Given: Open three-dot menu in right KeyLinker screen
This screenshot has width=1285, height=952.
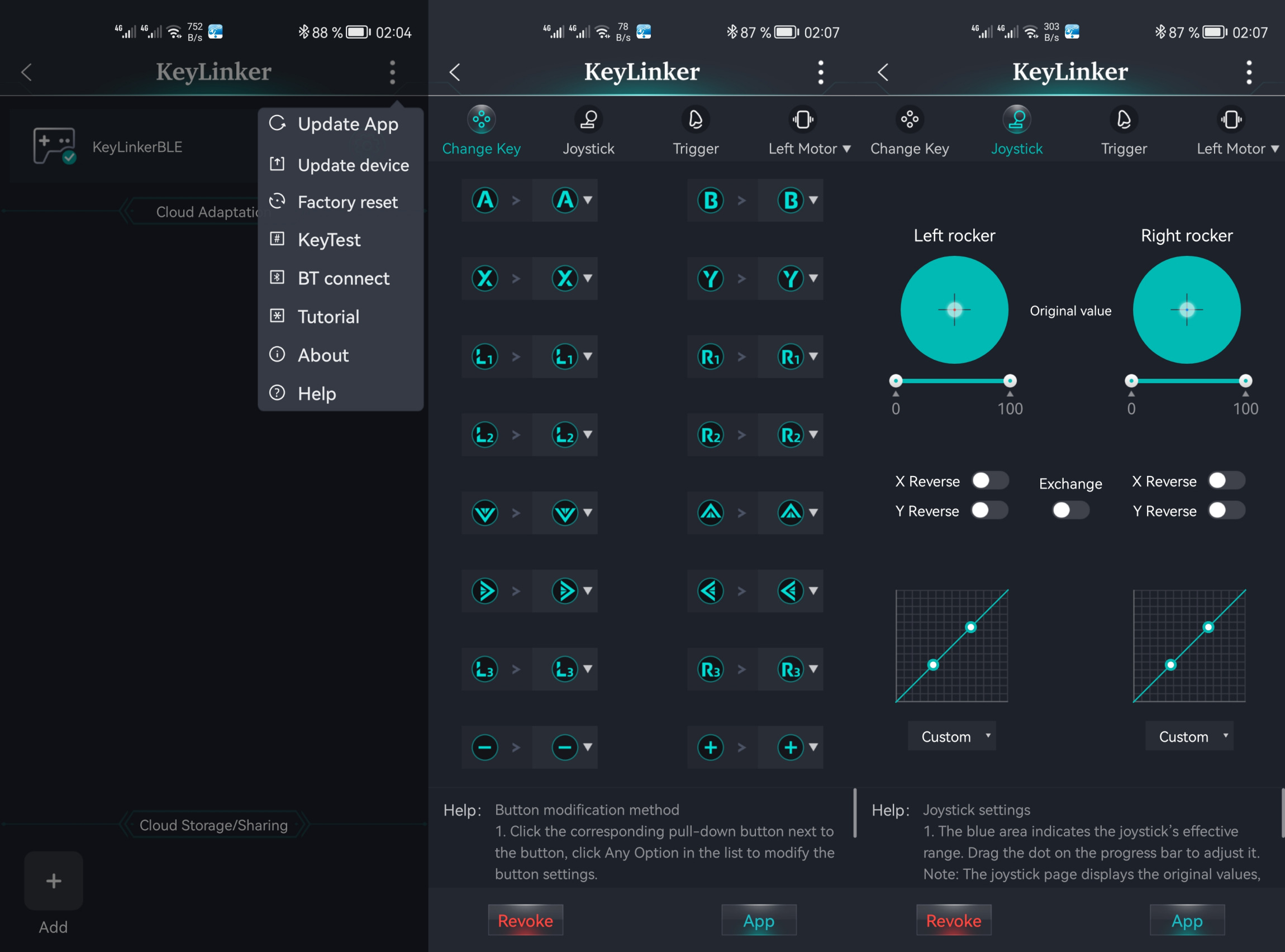Looking at the screenshot, I should point(1249,73).
